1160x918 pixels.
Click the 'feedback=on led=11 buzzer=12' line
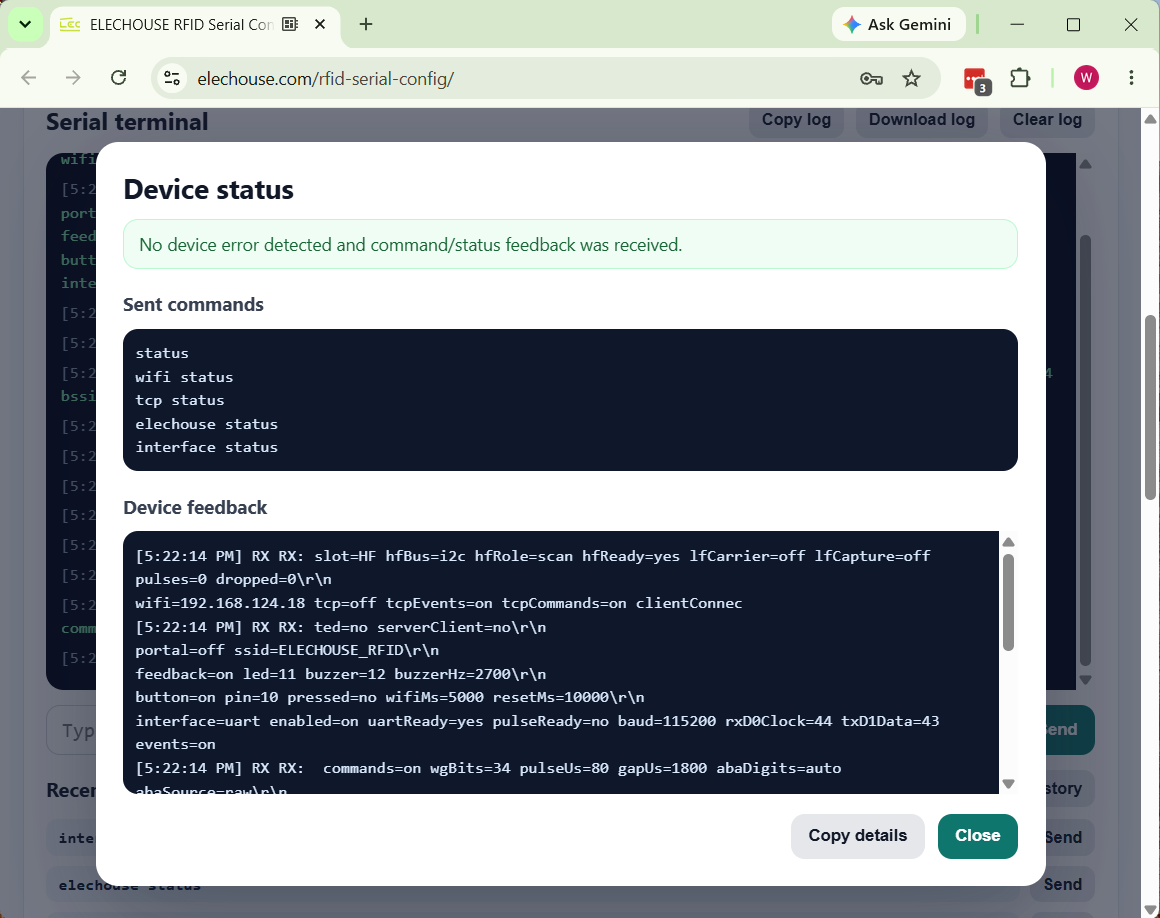(x=340, y=674)
